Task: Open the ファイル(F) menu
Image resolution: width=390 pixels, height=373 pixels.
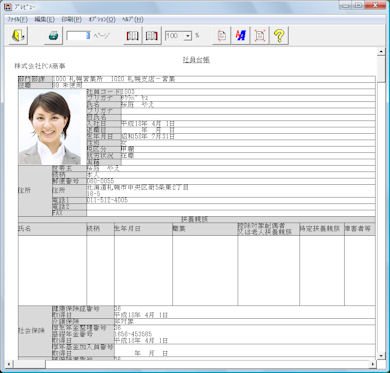Action: tap(17, 19)
